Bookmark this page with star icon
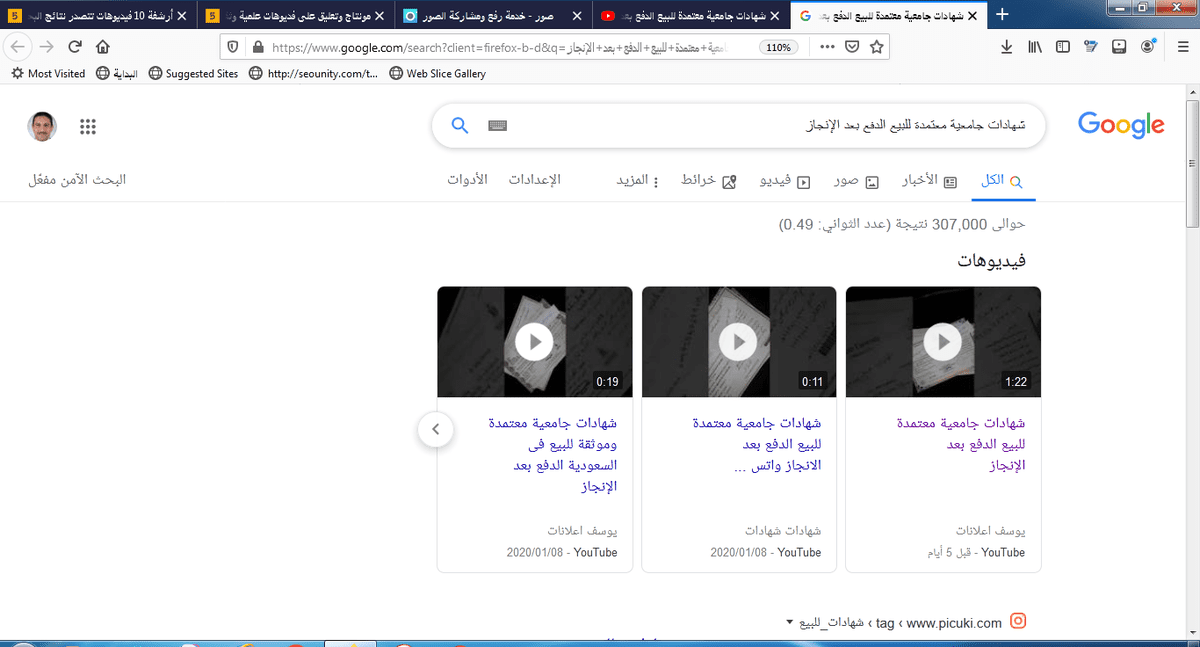 [877, 47]
